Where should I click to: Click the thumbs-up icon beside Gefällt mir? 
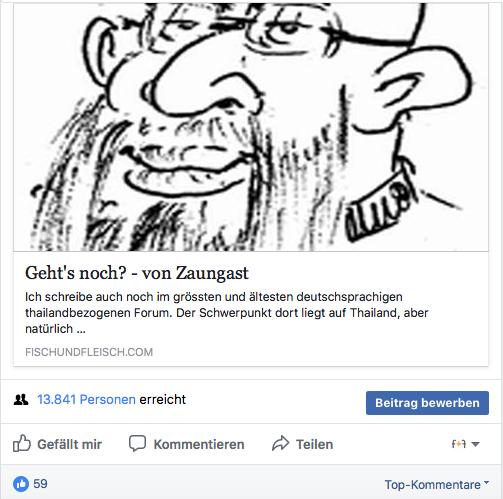[22, 443]
